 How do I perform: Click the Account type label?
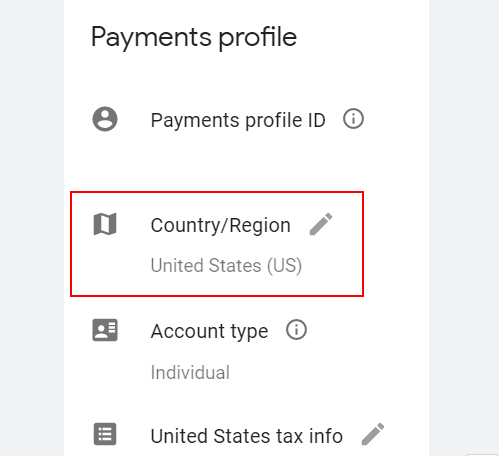point(209,332)
